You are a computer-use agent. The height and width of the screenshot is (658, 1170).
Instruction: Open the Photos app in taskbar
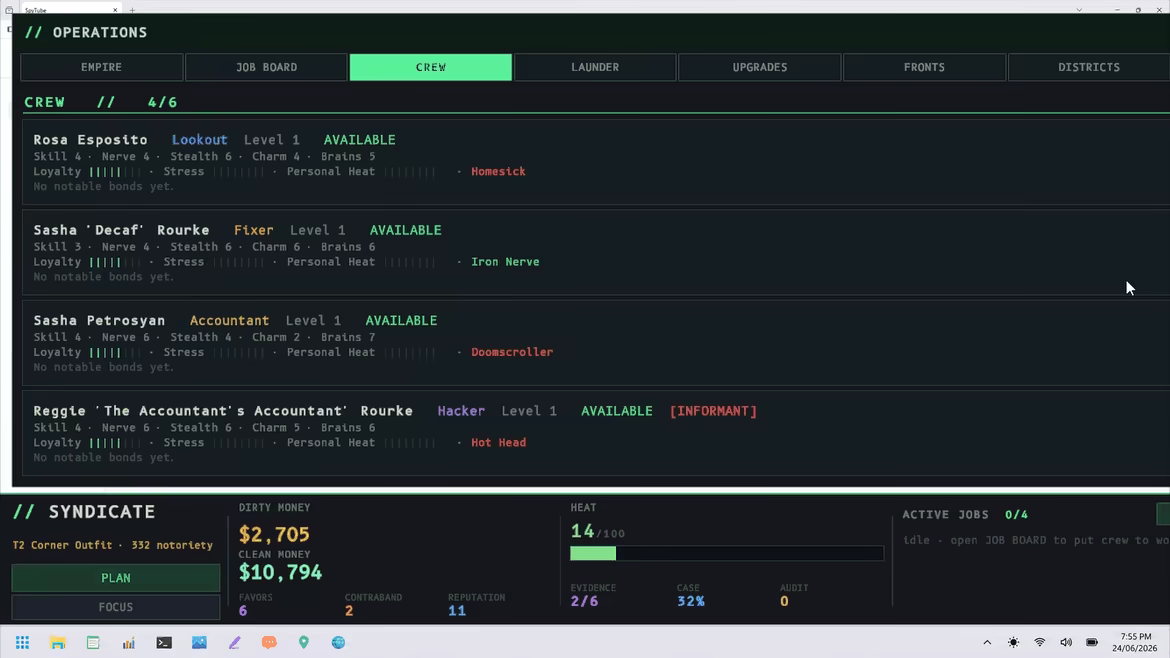tap(199, 642)
